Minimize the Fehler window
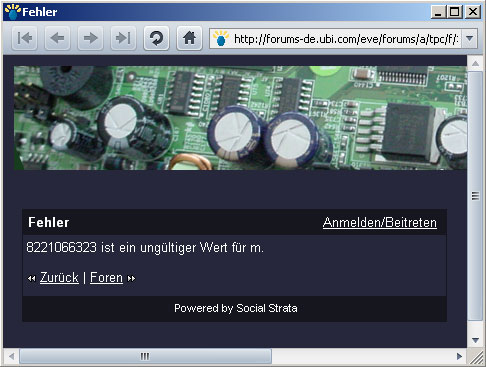 point(438,12)
